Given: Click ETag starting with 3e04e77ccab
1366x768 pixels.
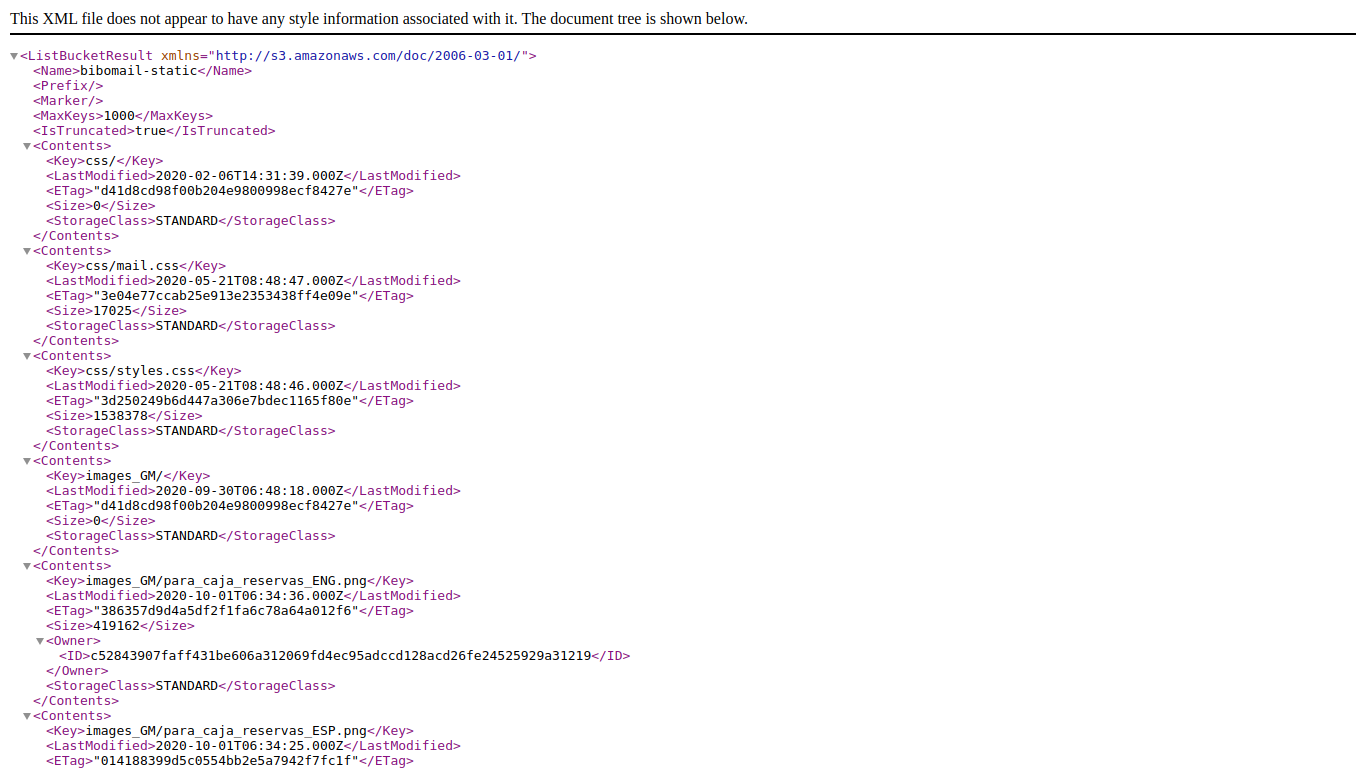Looking at the screenshot, I should click(229, 296).
